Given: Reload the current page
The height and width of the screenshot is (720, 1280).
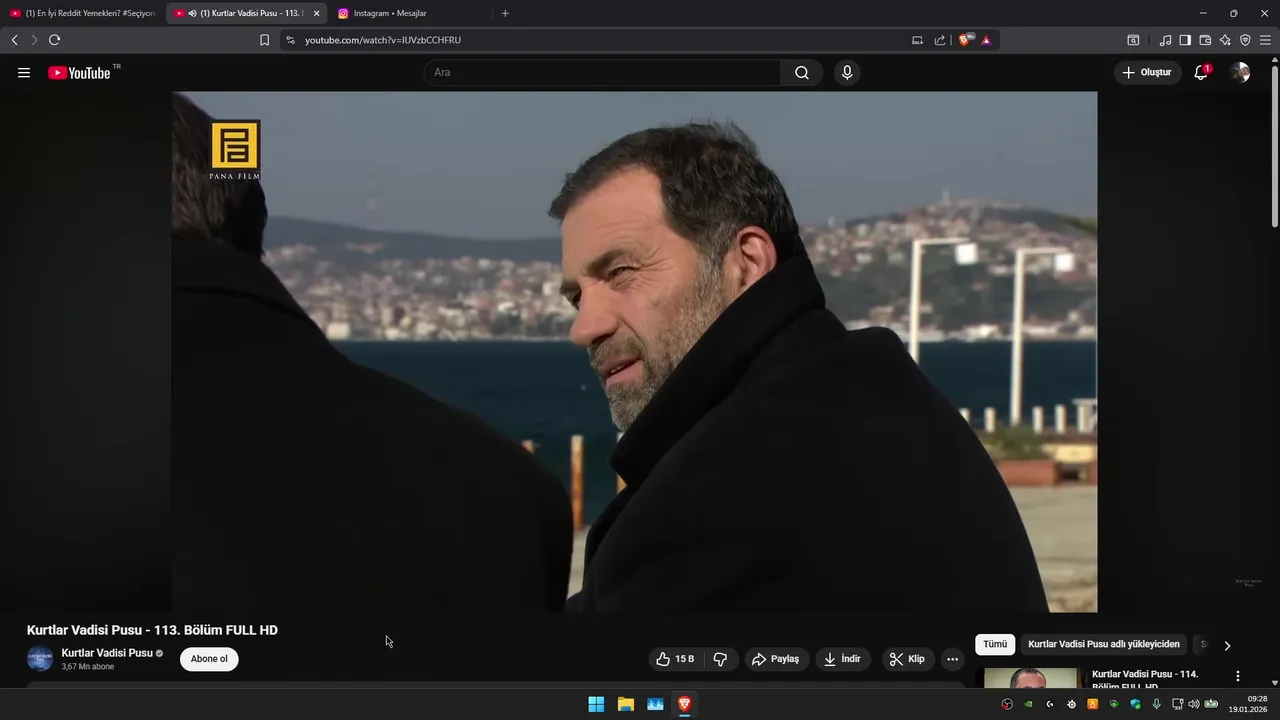Looking at the screenshot, I should (54, 40).
